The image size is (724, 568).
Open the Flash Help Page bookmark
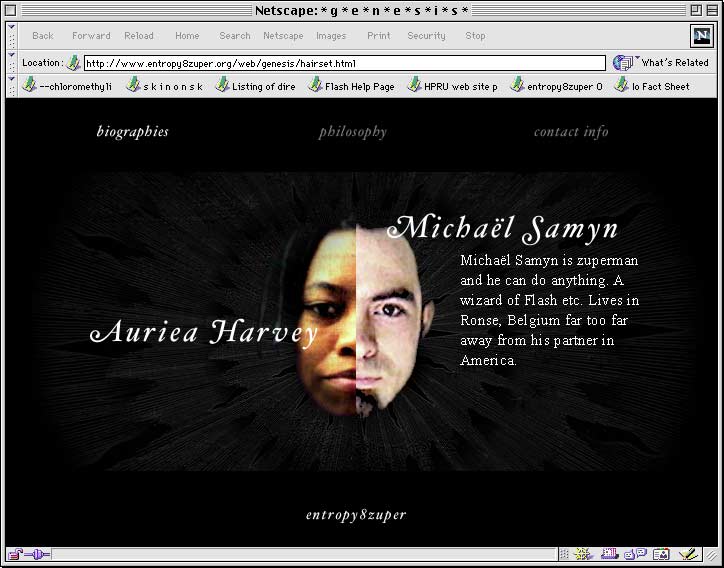(x=351, y=87)
